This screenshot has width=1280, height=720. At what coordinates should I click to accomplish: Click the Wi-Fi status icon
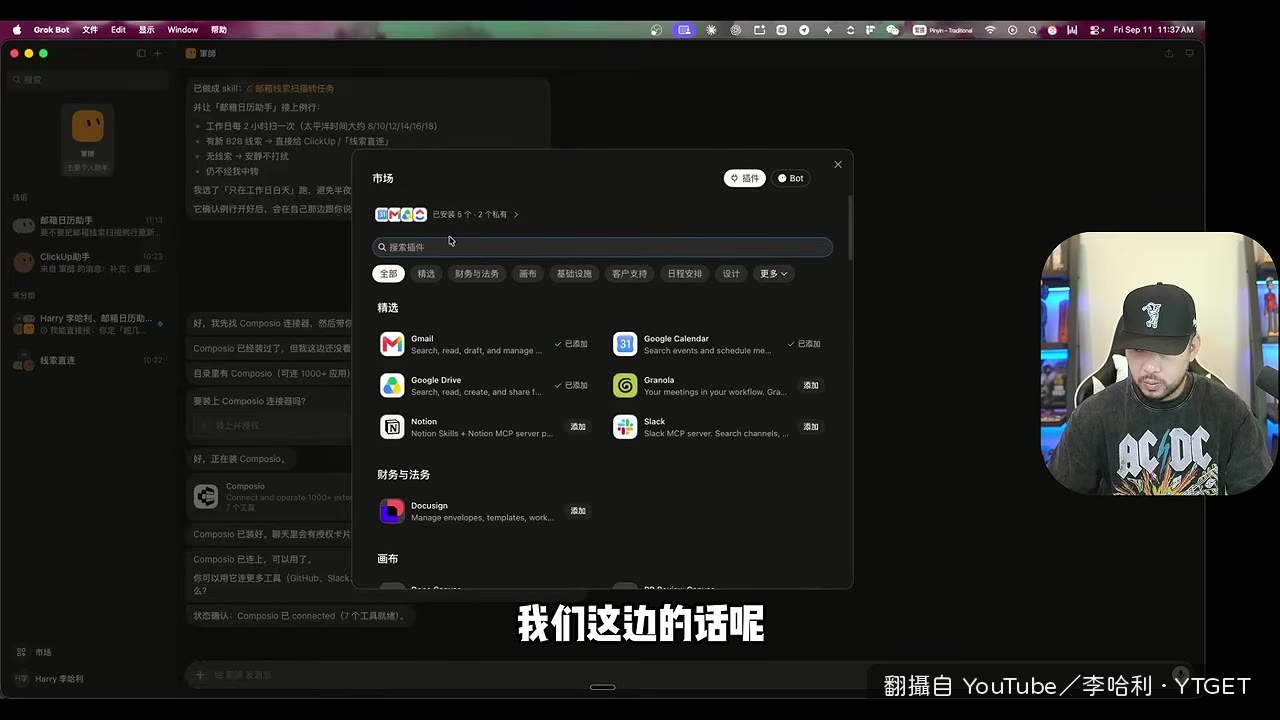click(990, 30)
